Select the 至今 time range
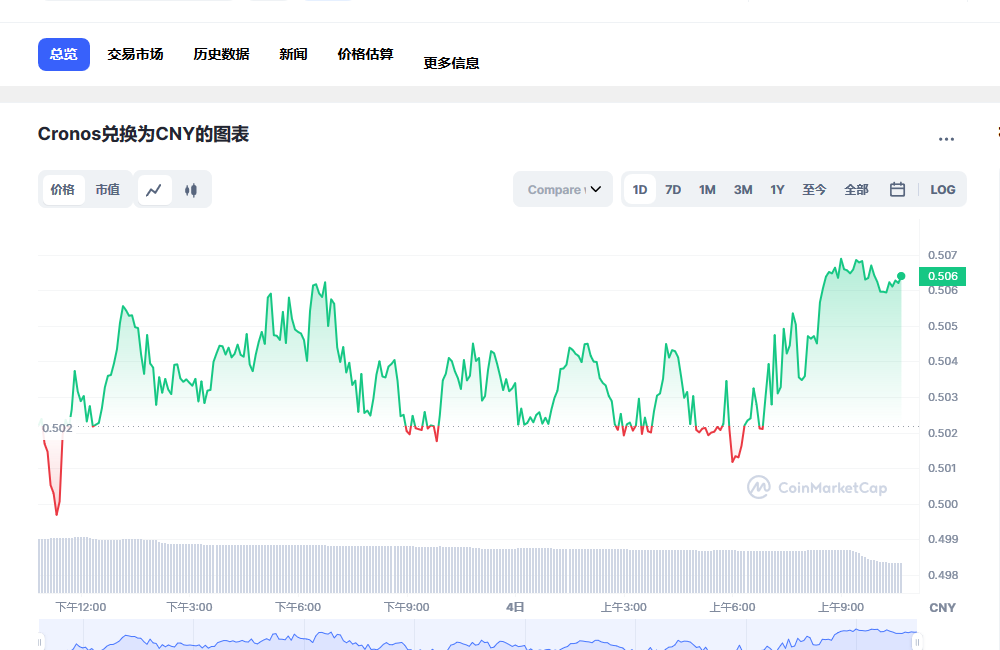Screen dimensions: 1000x650 tap(814, 189)
